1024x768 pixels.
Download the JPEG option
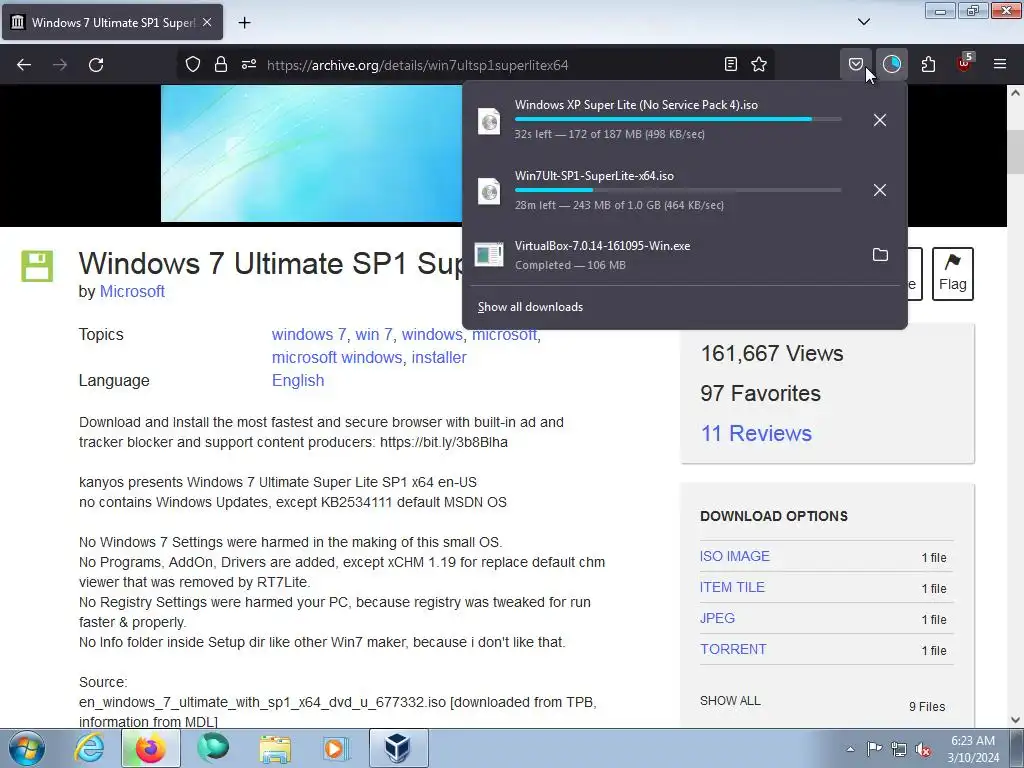coord(717,618)
